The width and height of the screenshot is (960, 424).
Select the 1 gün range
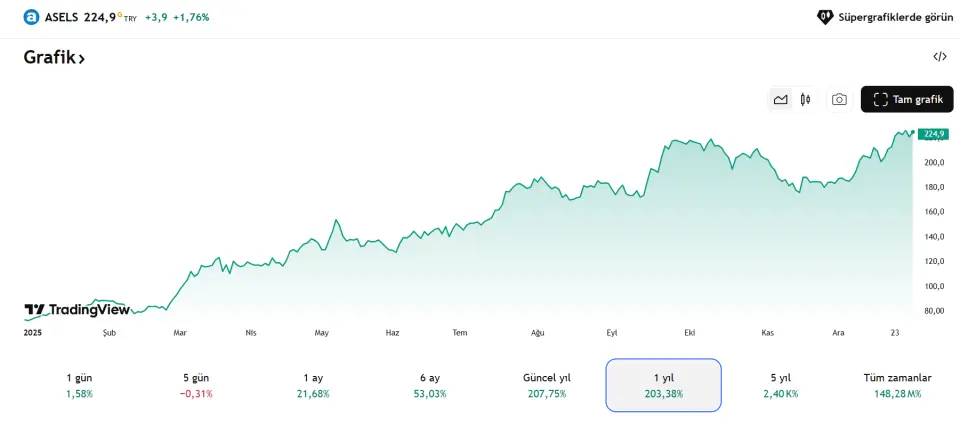pyautogui.click(x=79, y=385)
